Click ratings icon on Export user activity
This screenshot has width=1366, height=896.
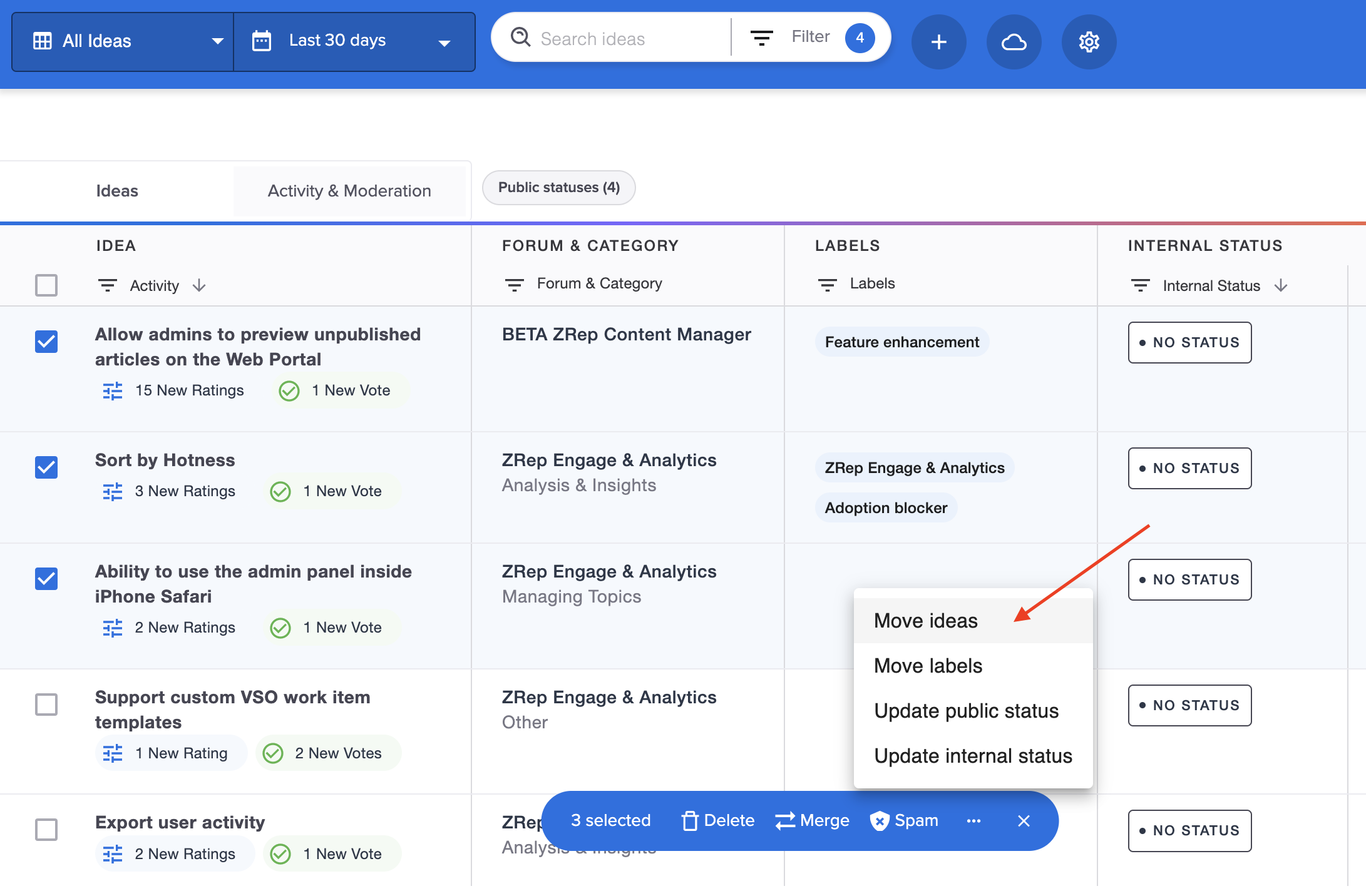click(x=113, y=854)
